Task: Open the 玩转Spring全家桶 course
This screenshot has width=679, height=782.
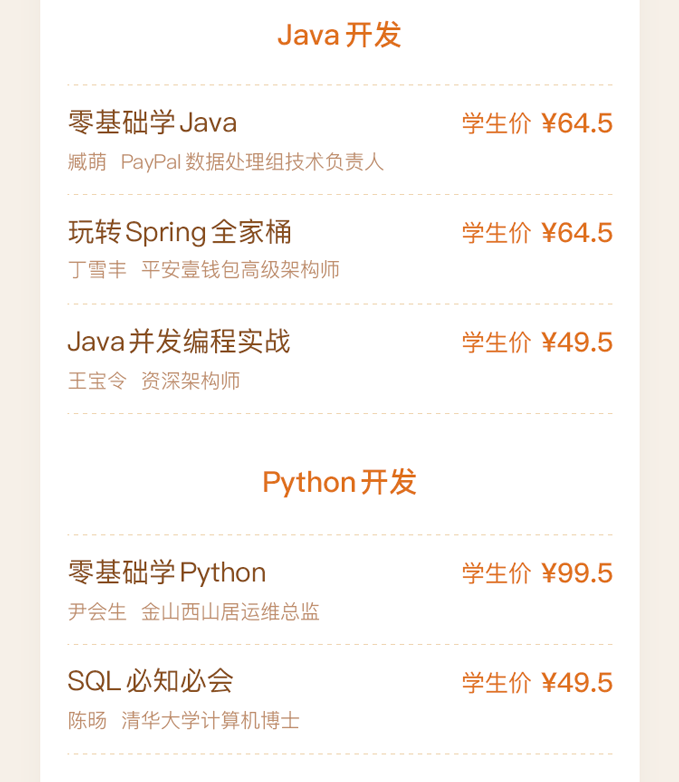Action: [180, 232]
